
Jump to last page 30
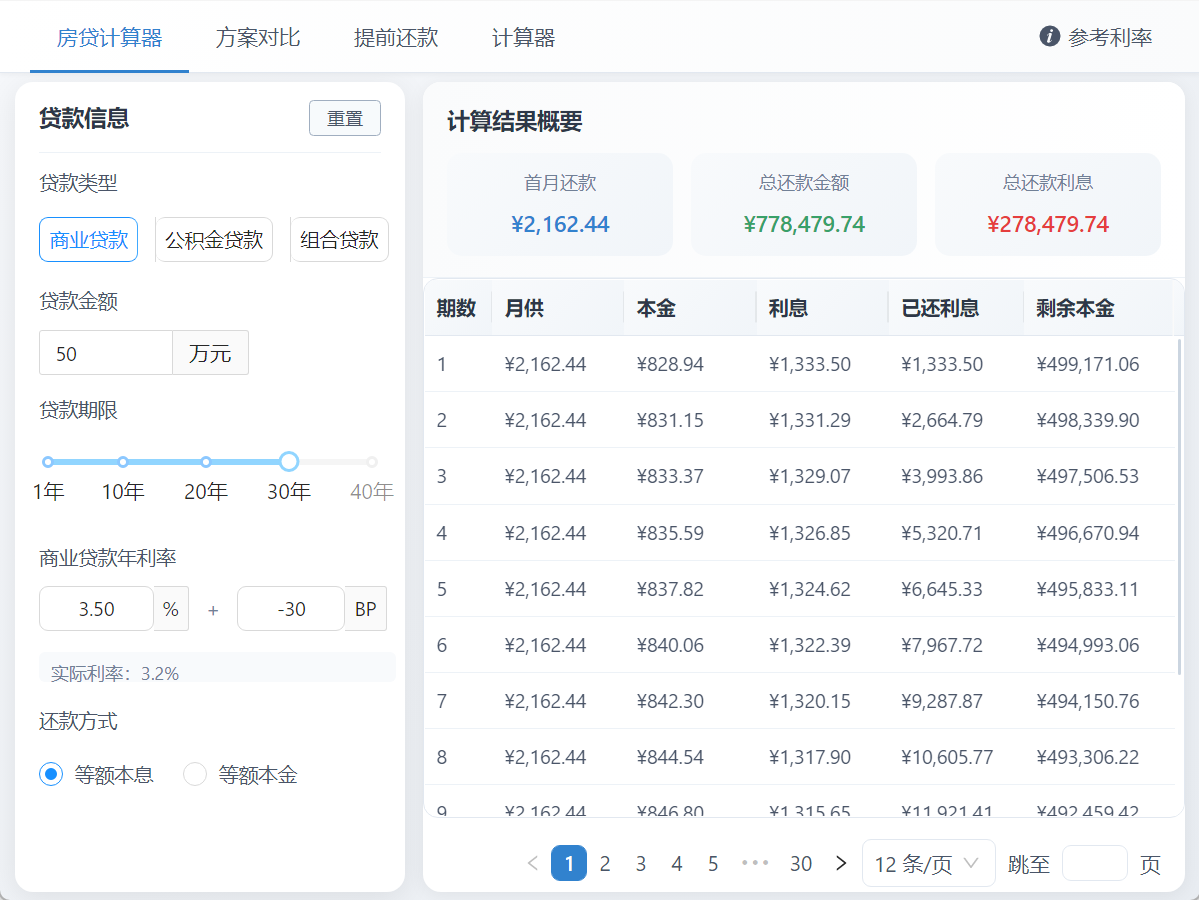click(x=801, y=863)
